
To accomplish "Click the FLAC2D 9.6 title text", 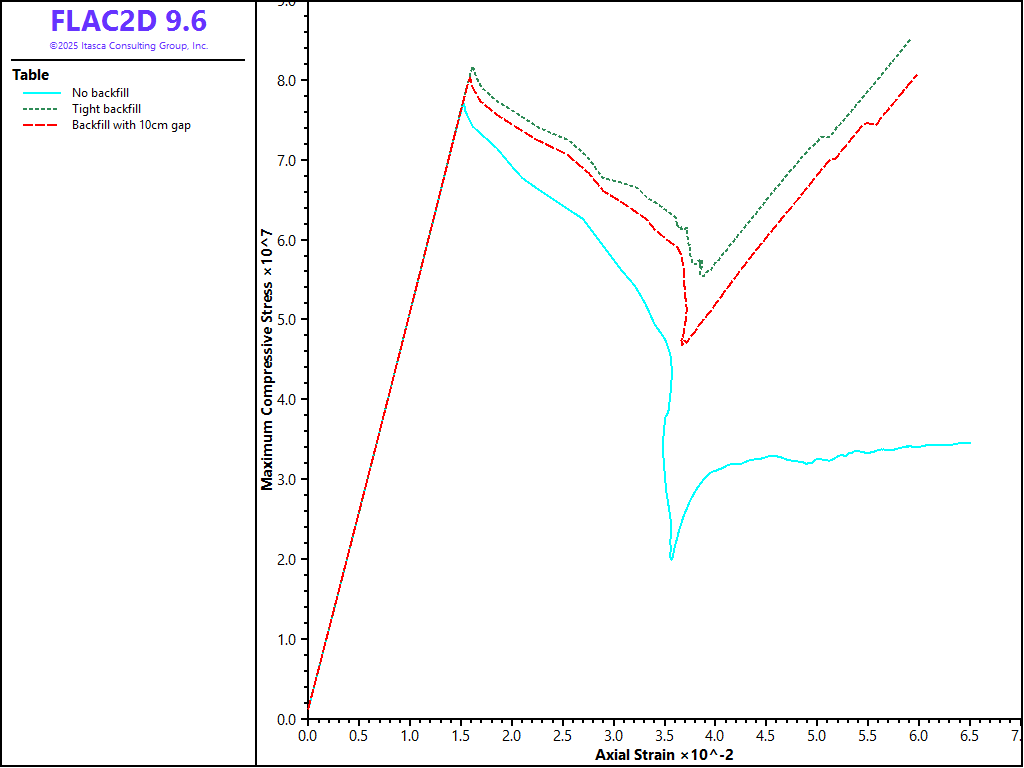I will point(128,22).
